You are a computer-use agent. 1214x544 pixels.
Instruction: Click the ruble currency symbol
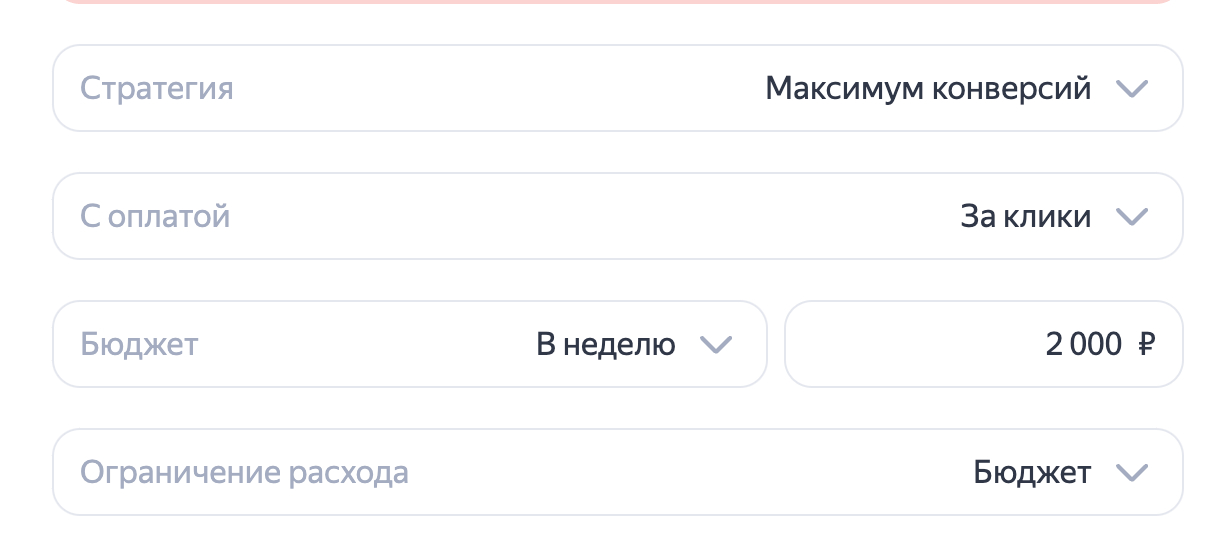(x=1146, y=345)
